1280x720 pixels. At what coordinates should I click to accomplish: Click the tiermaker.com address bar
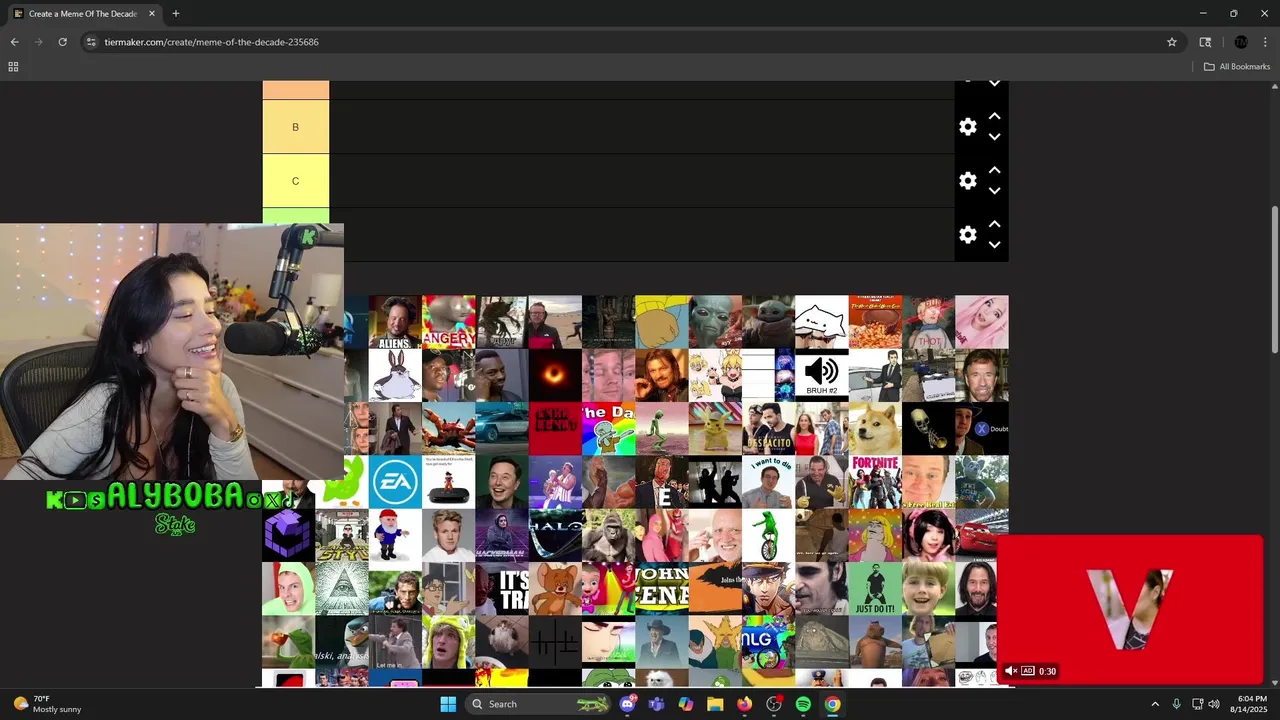pyautogui.click(x=630, y=42)
